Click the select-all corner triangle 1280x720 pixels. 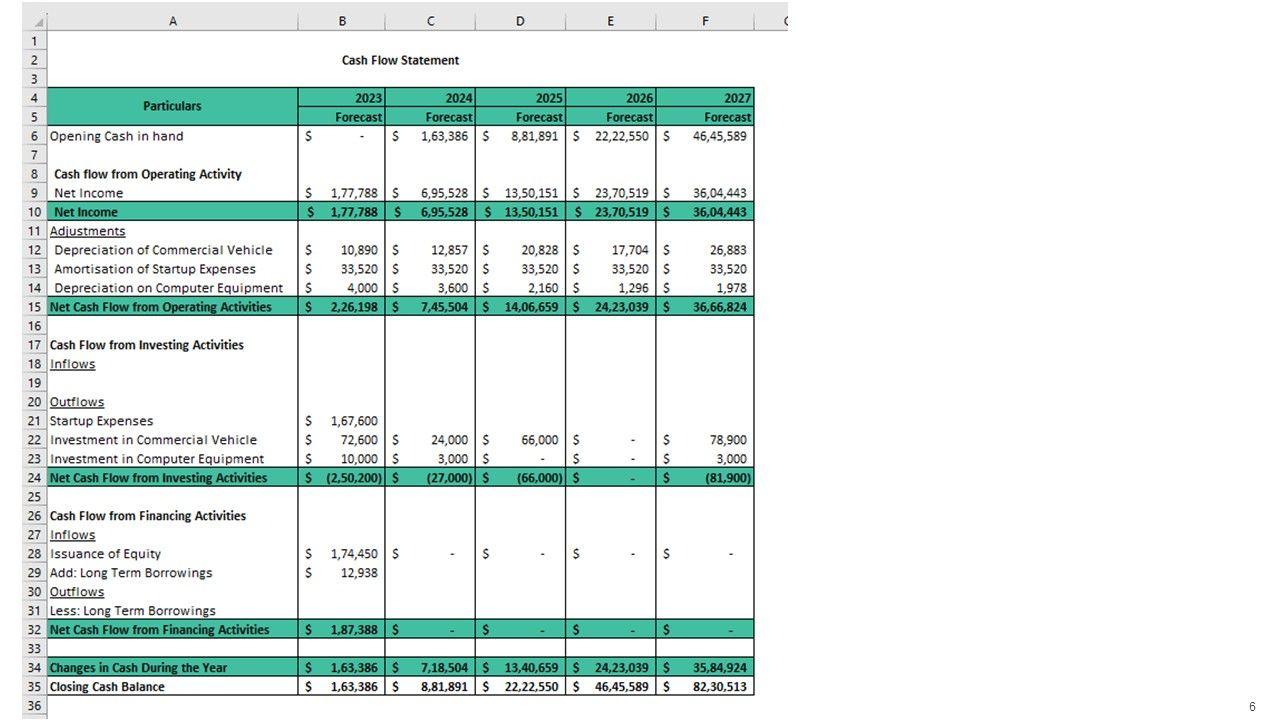pos(36,21)
